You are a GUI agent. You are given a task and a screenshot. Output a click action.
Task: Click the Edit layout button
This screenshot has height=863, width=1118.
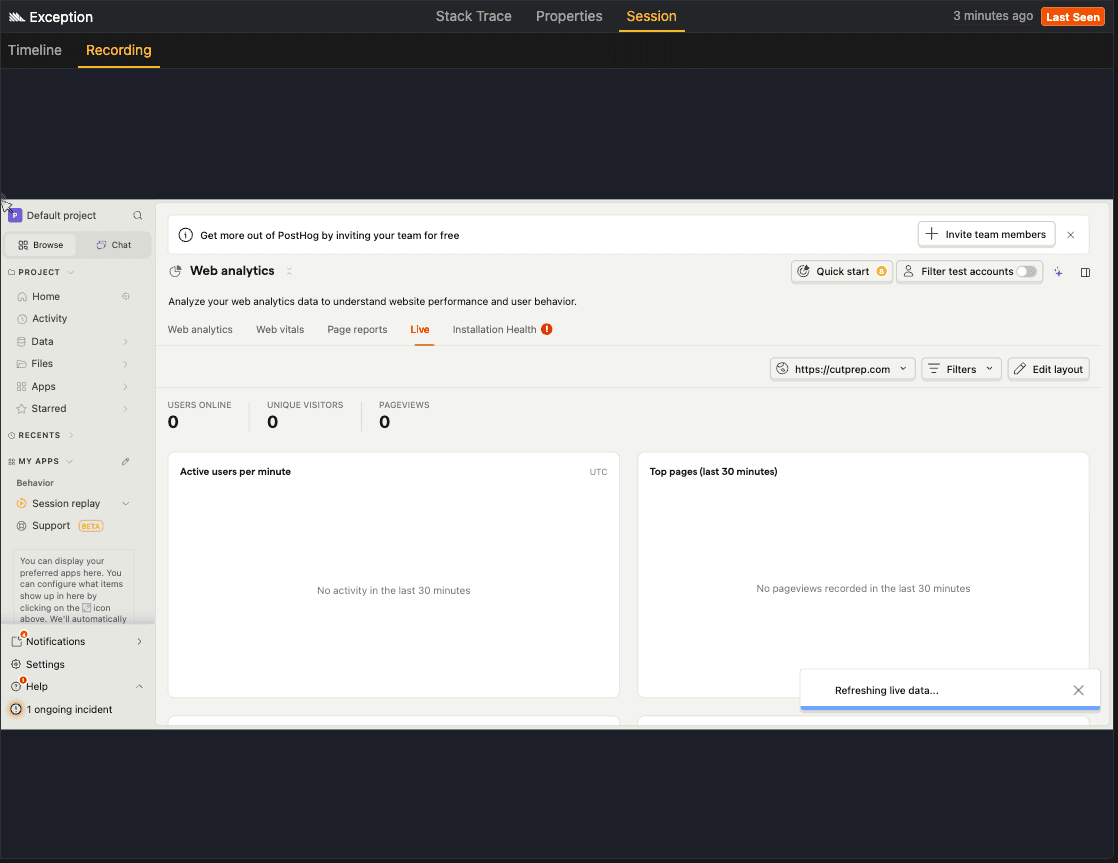(1048, 369)
